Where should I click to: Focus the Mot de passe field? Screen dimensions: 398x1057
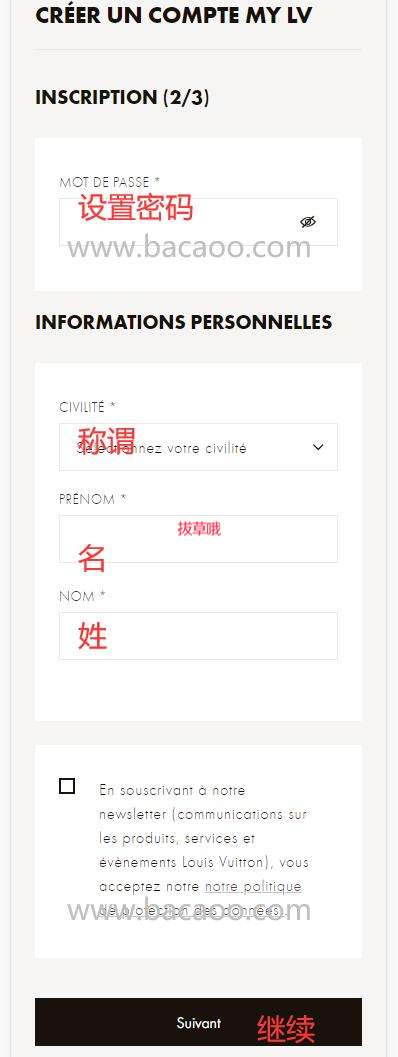pyautogui.click(x=198, y=222)
